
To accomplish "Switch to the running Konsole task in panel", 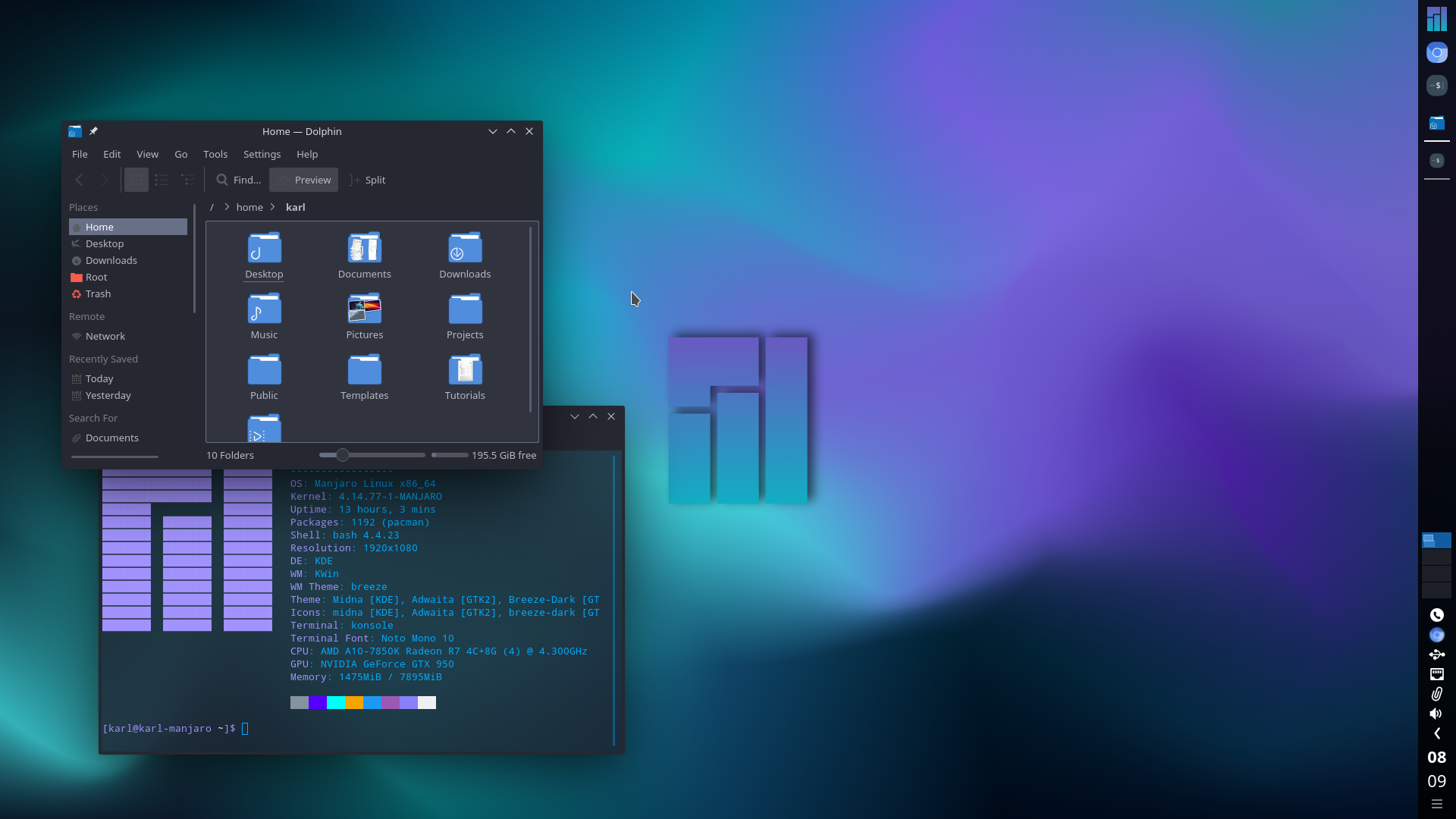I will (1437, 161).
